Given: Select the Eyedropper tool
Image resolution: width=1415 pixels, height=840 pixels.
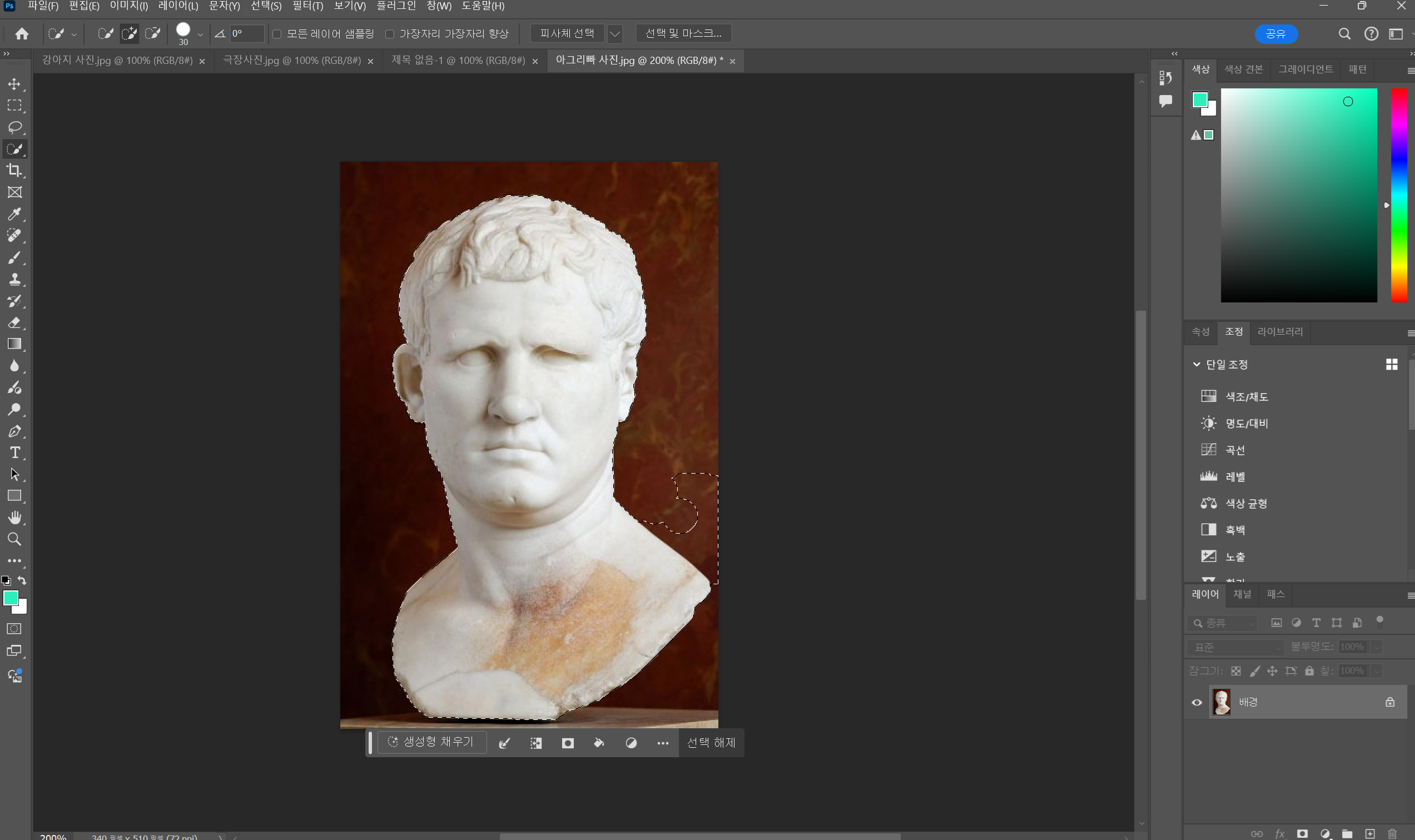Looking at the screenshot, I should 14,214.
